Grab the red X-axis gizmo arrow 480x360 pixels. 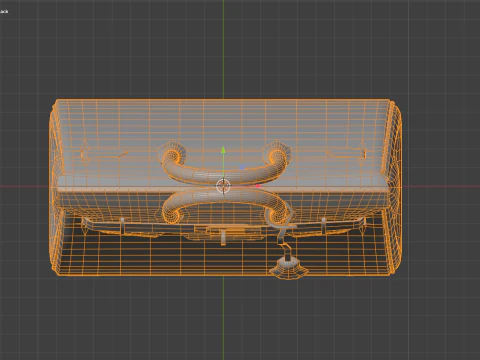[258, 186]
